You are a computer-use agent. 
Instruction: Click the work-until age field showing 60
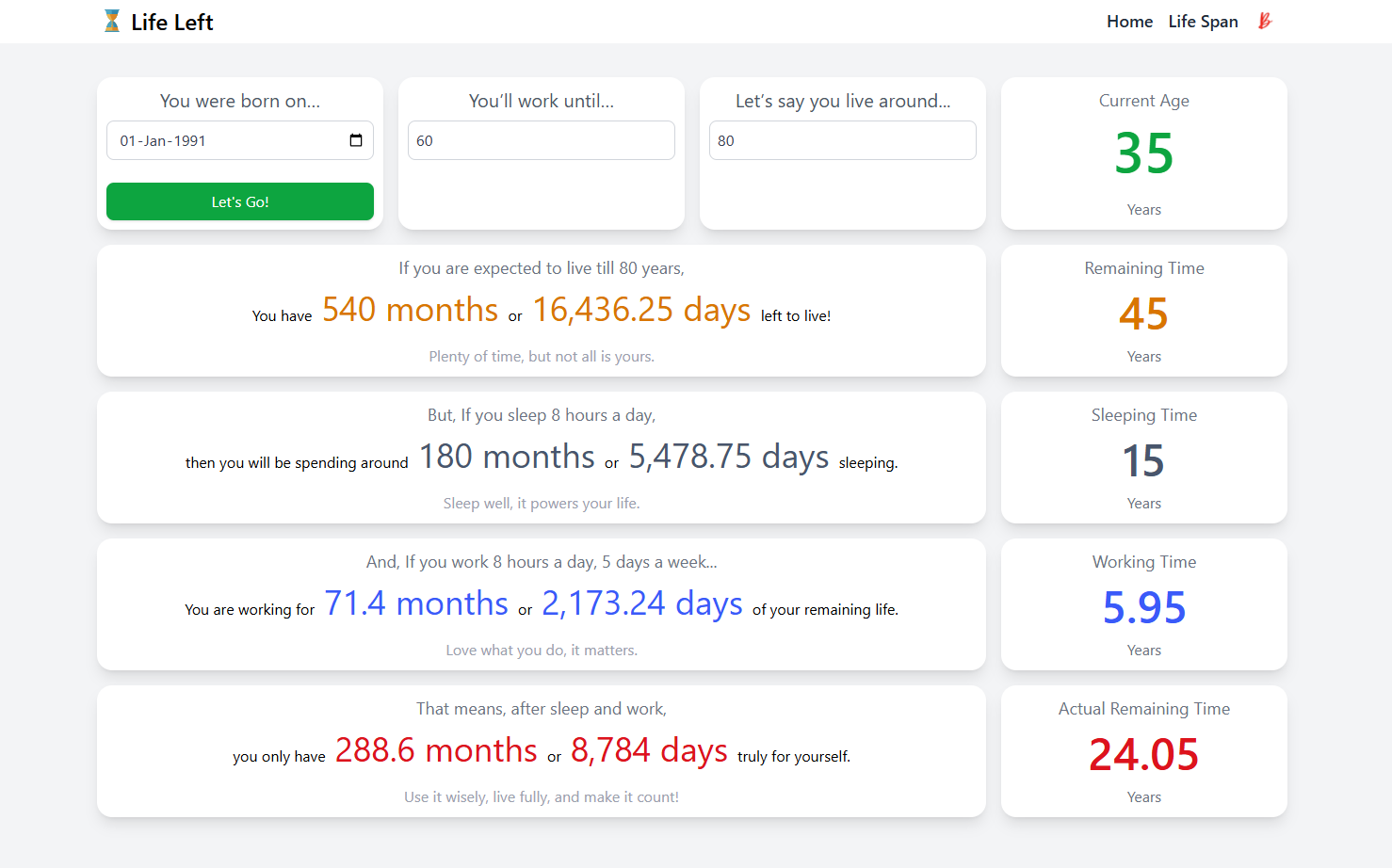[541, 140]
